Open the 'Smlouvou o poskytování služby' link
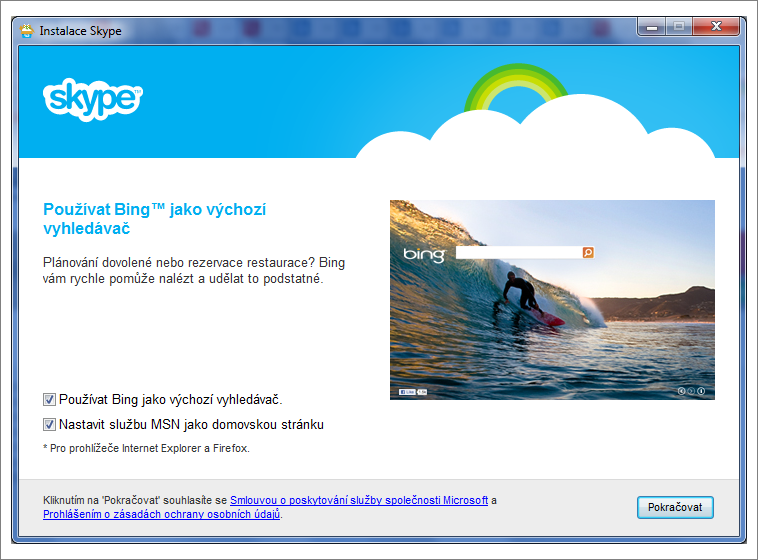758x560 pixels. (358, 500)
